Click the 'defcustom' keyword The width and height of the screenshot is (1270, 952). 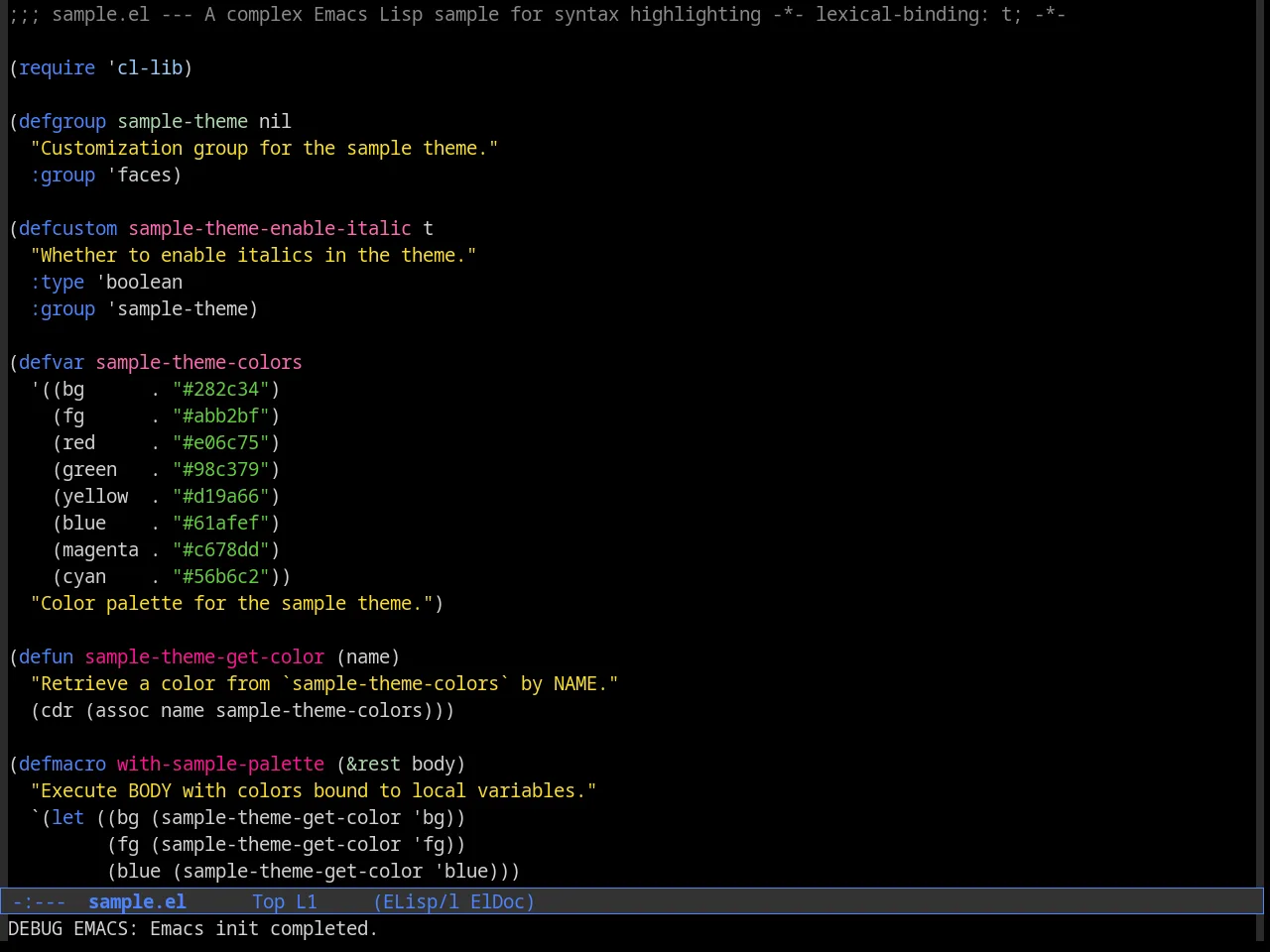(67, 228)
